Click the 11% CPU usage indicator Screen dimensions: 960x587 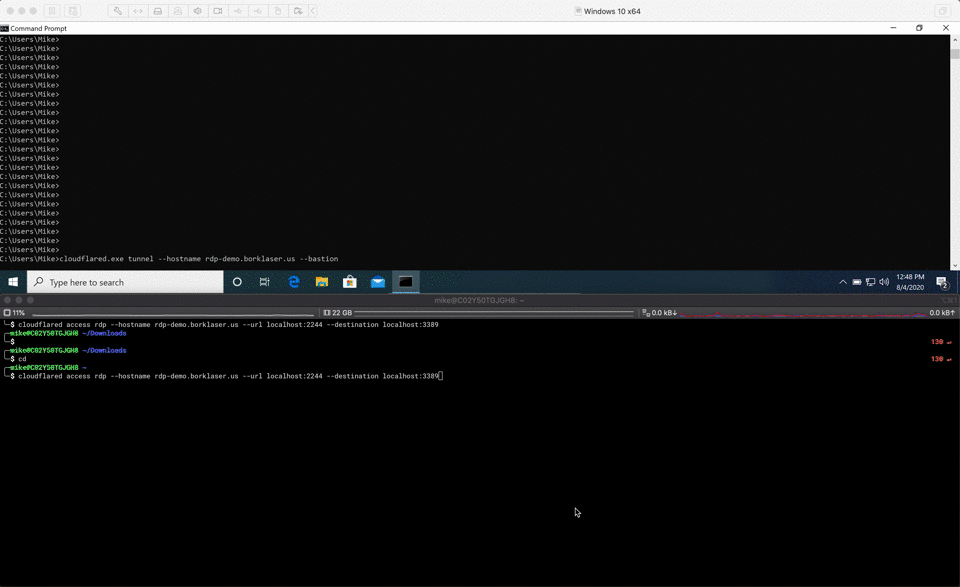point(14,313)
